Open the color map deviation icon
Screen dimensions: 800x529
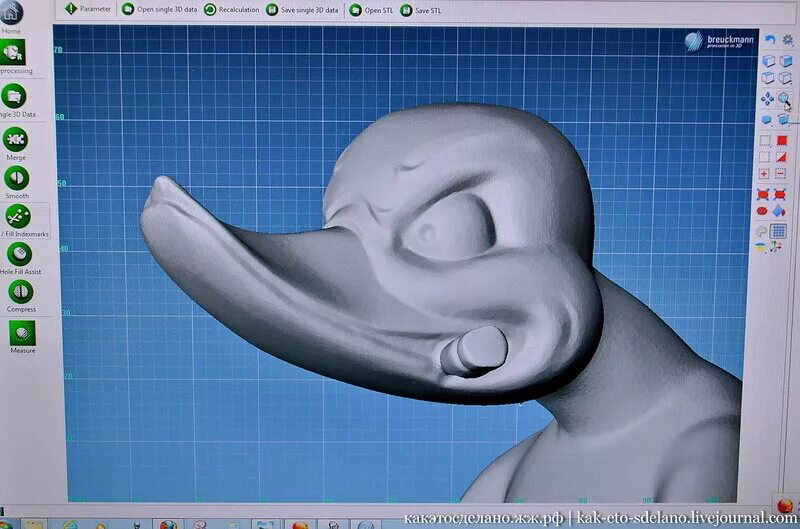click(760, 248)
